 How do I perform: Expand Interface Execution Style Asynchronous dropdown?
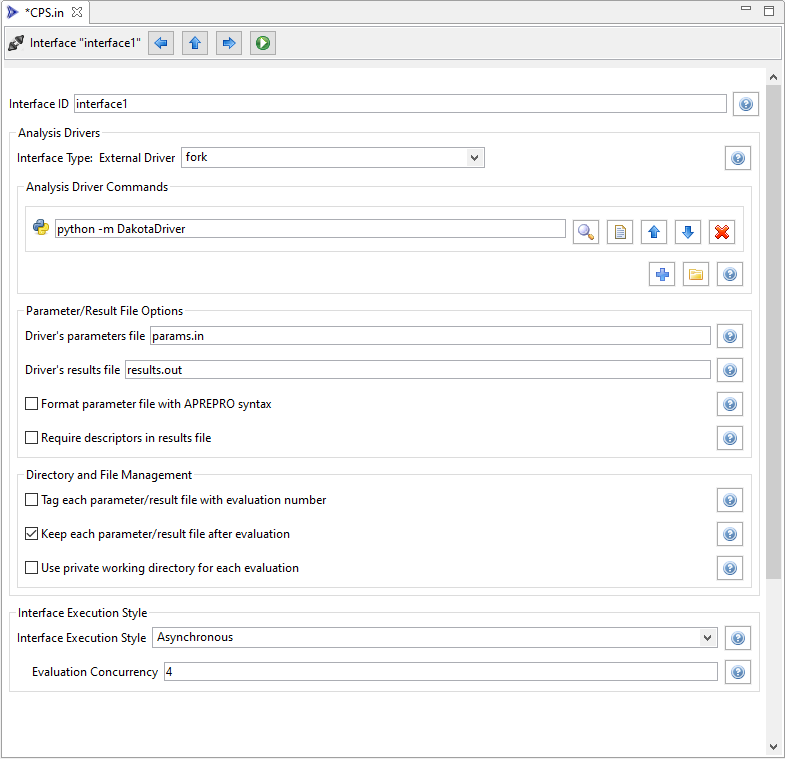708,637
